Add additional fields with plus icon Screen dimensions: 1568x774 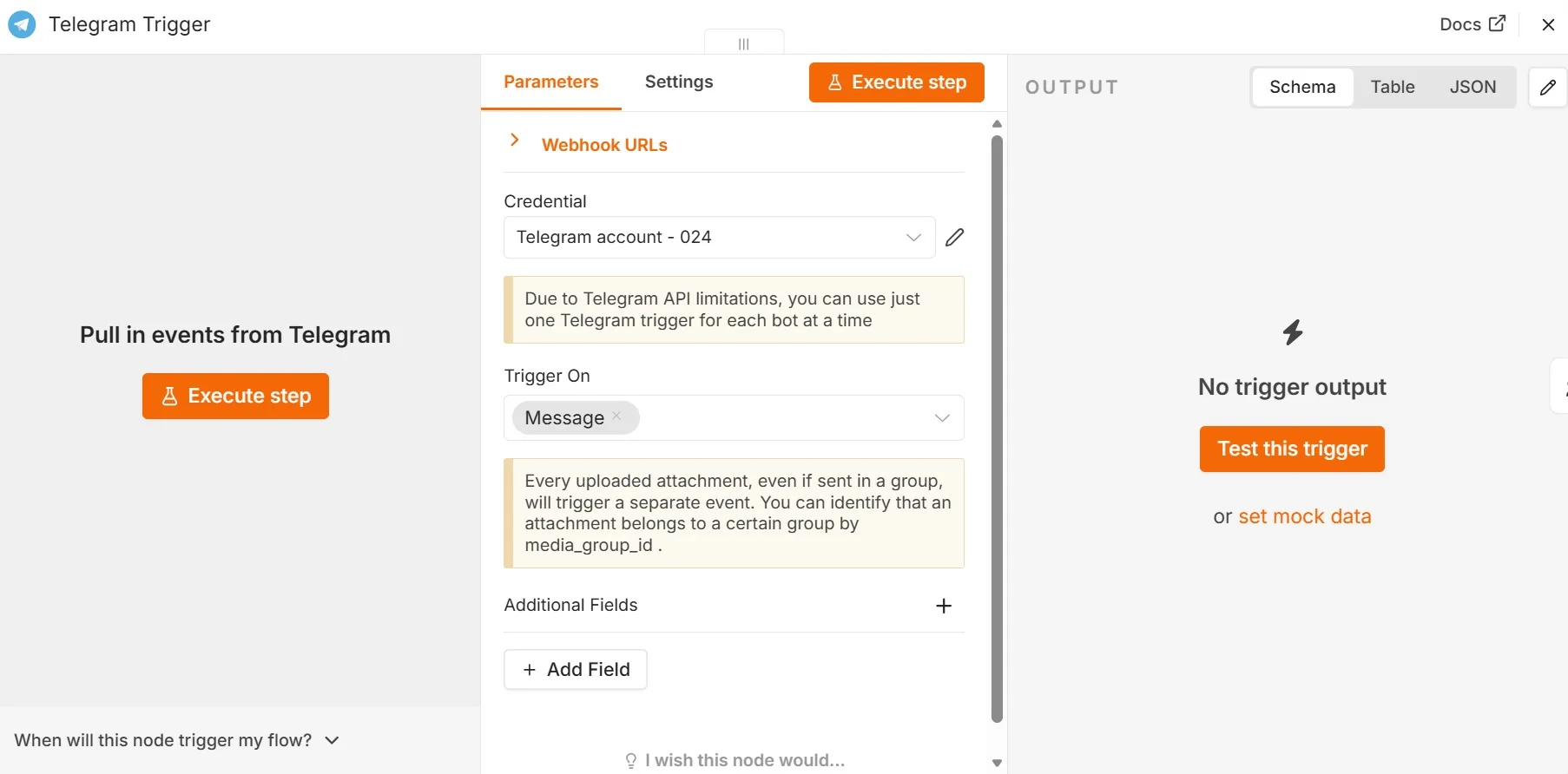pyautogui.click(x=944, y=606)
